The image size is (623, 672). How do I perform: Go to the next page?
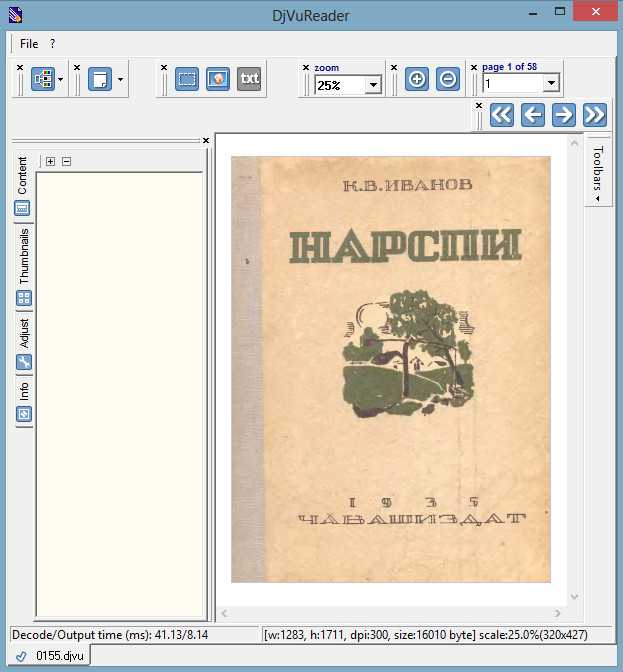[x=564, y=115]
